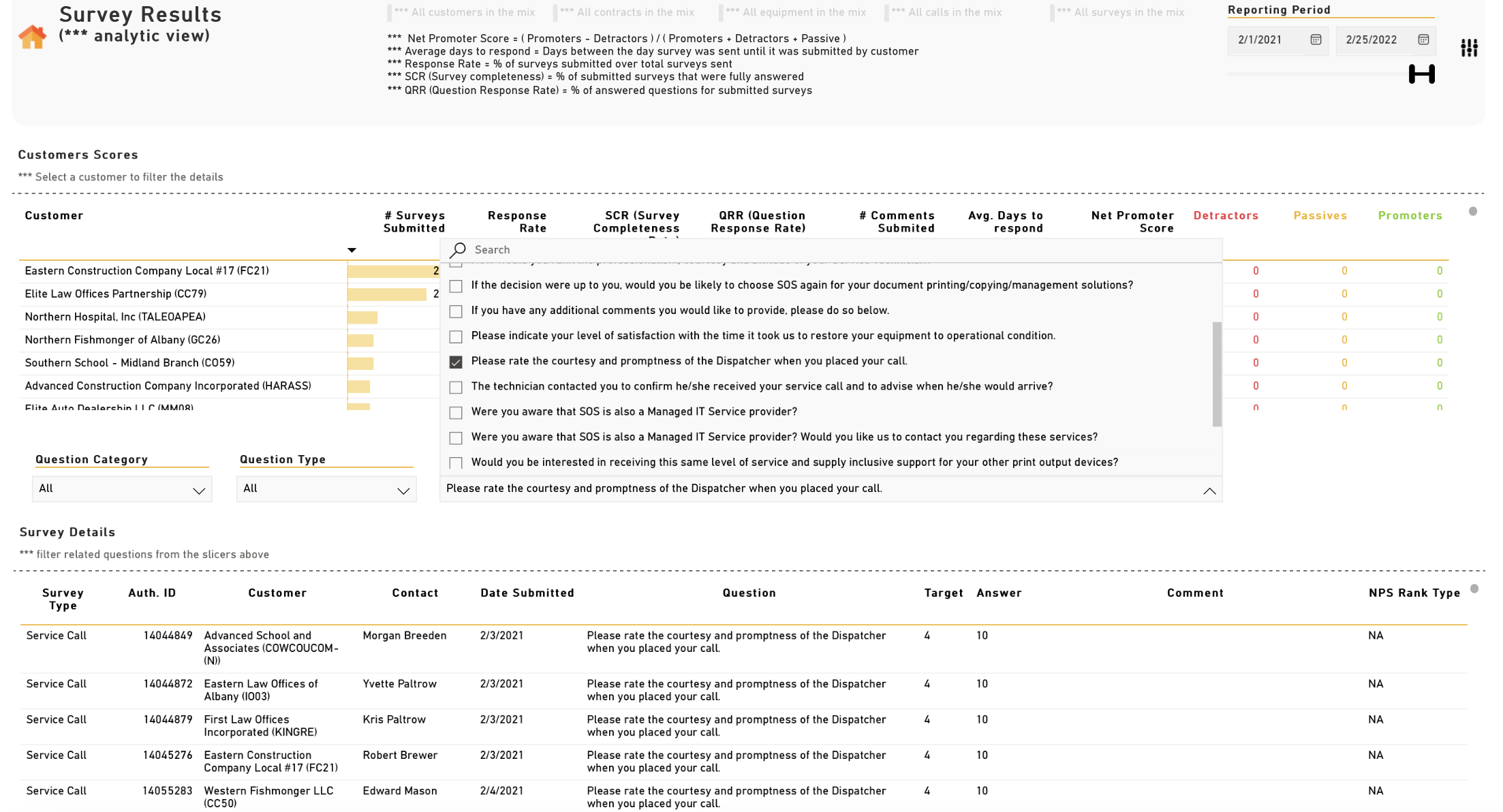Screen dimensions: 1503x812
Task: Sort by Avg. Days to respond header
Action: 1006,221
